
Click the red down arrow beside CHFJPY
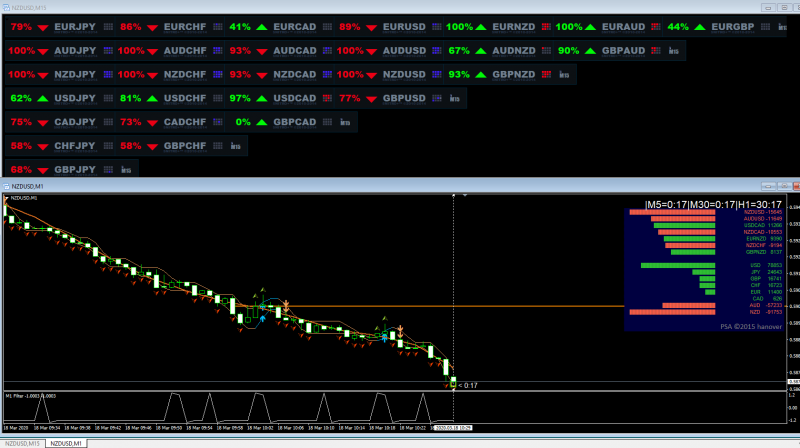(43, 146)
